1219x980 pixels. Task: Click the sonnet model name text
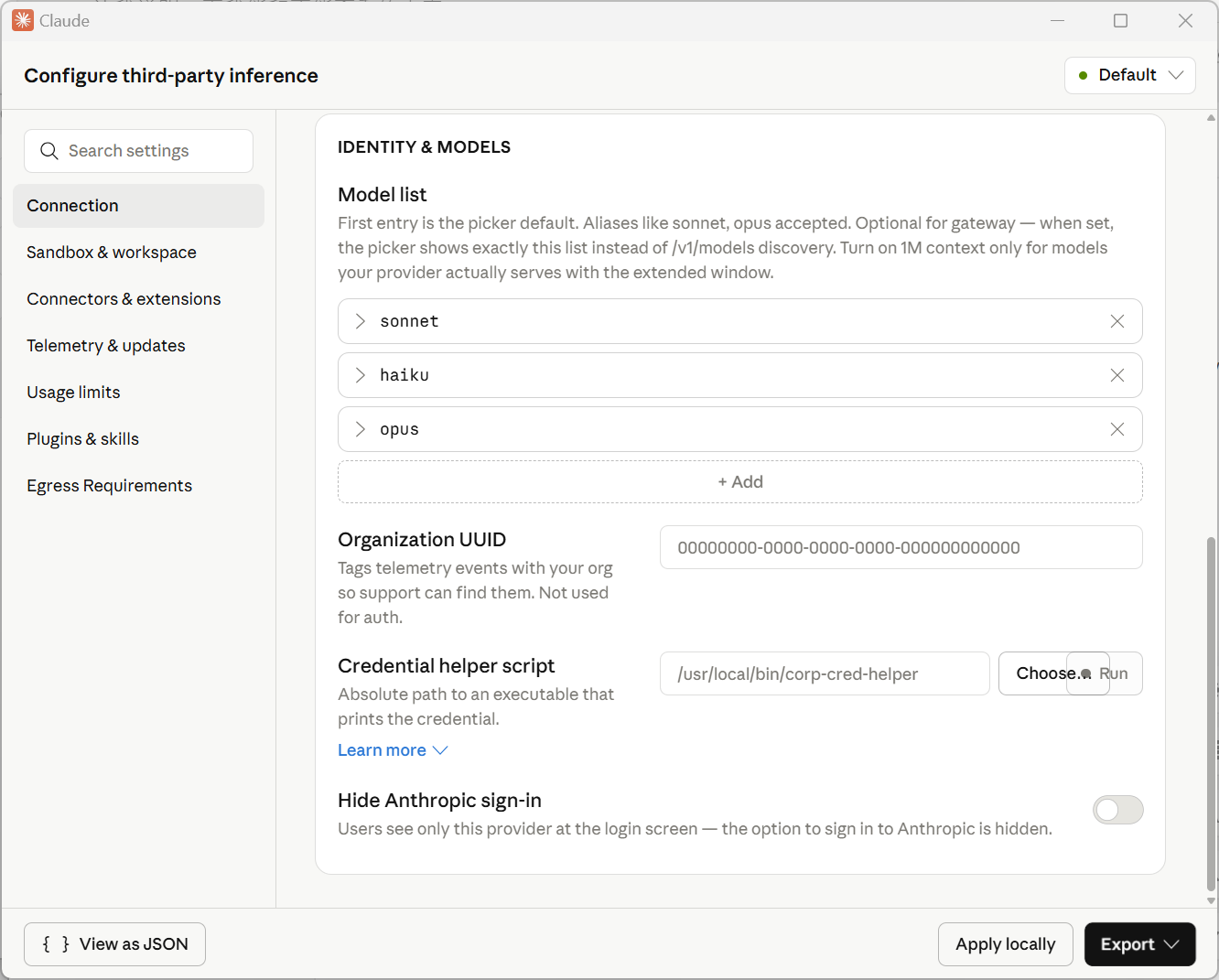(x=409, y=321)
